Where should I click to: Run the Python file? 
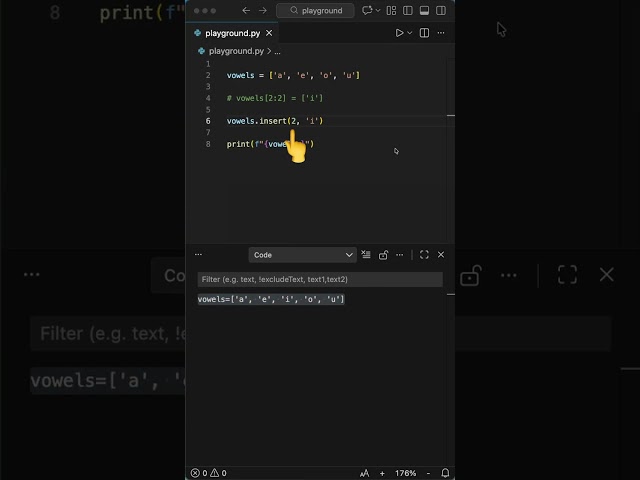399,33
